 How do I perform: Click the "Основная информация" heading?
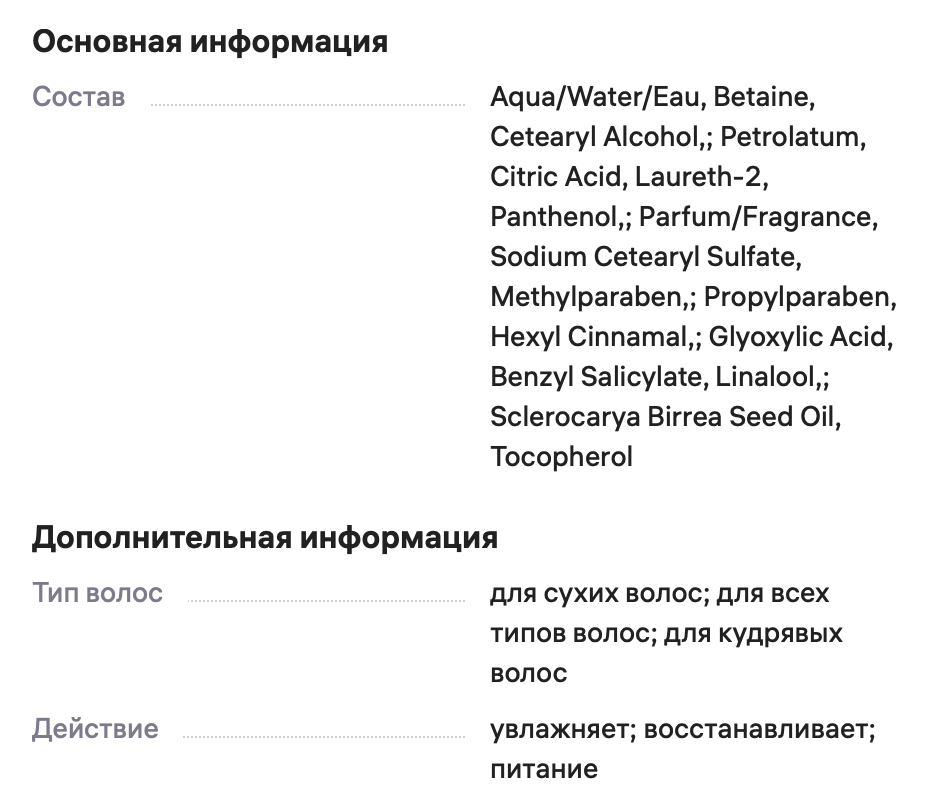209,43
